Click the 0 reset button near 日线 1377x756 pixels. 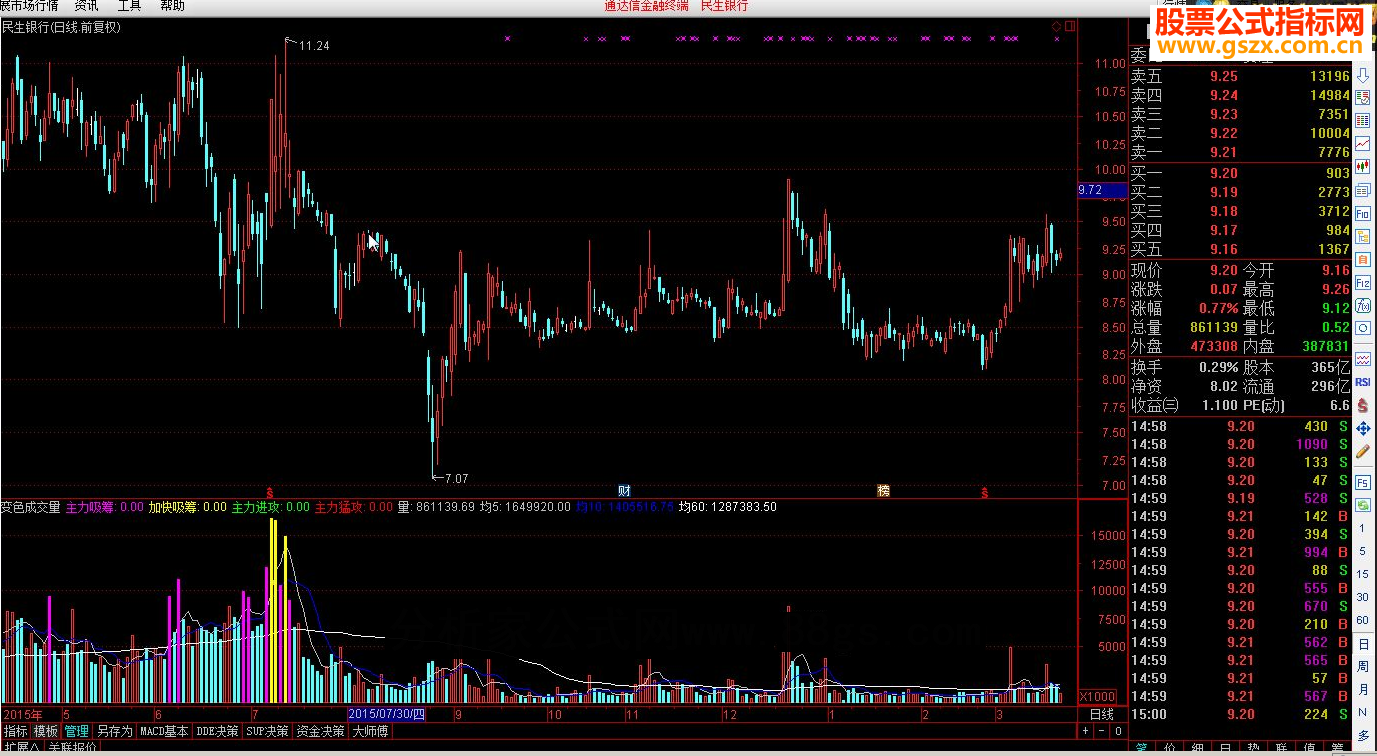pyautogui.click(x=1118, y=731)
